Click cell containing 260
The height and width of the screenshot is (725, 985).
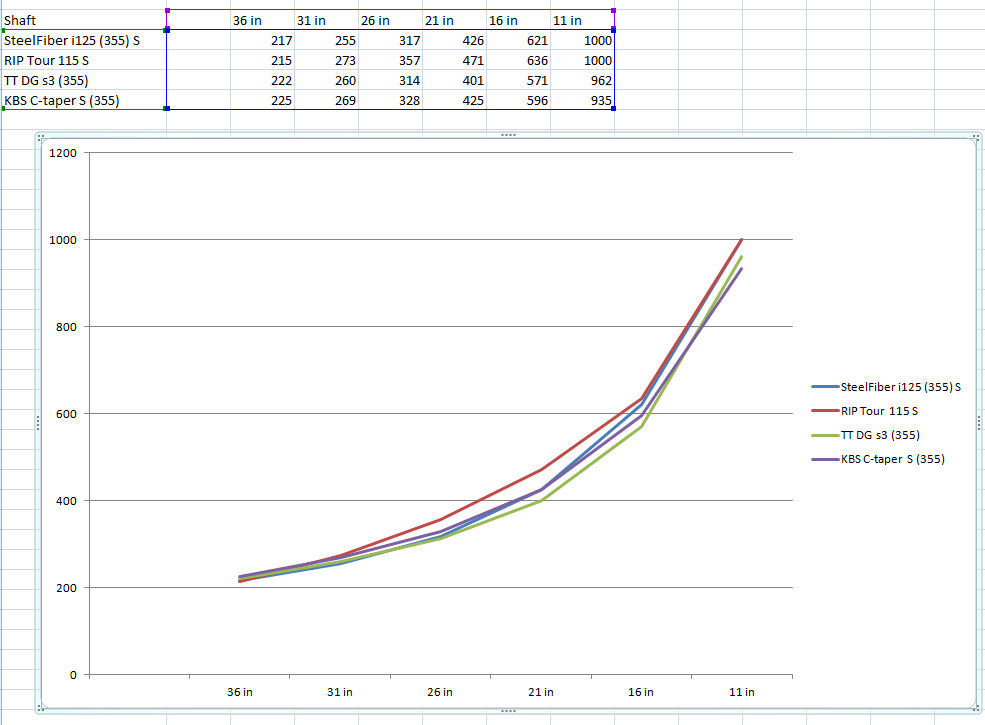tap(327, 80)
